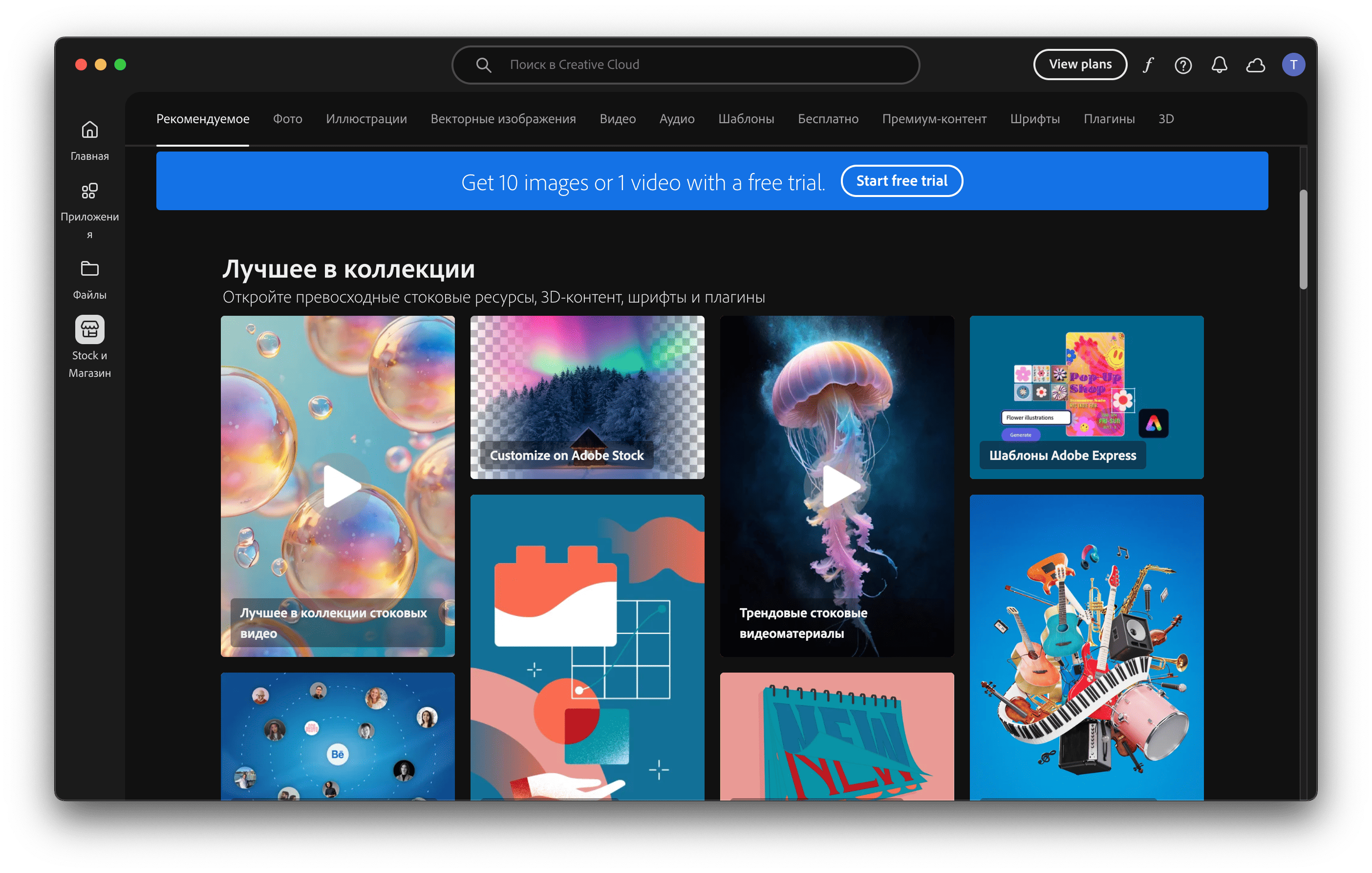Open the Шаблоны Adobe Express card
Screen dimensions: 1372x873
[1087, 397]
